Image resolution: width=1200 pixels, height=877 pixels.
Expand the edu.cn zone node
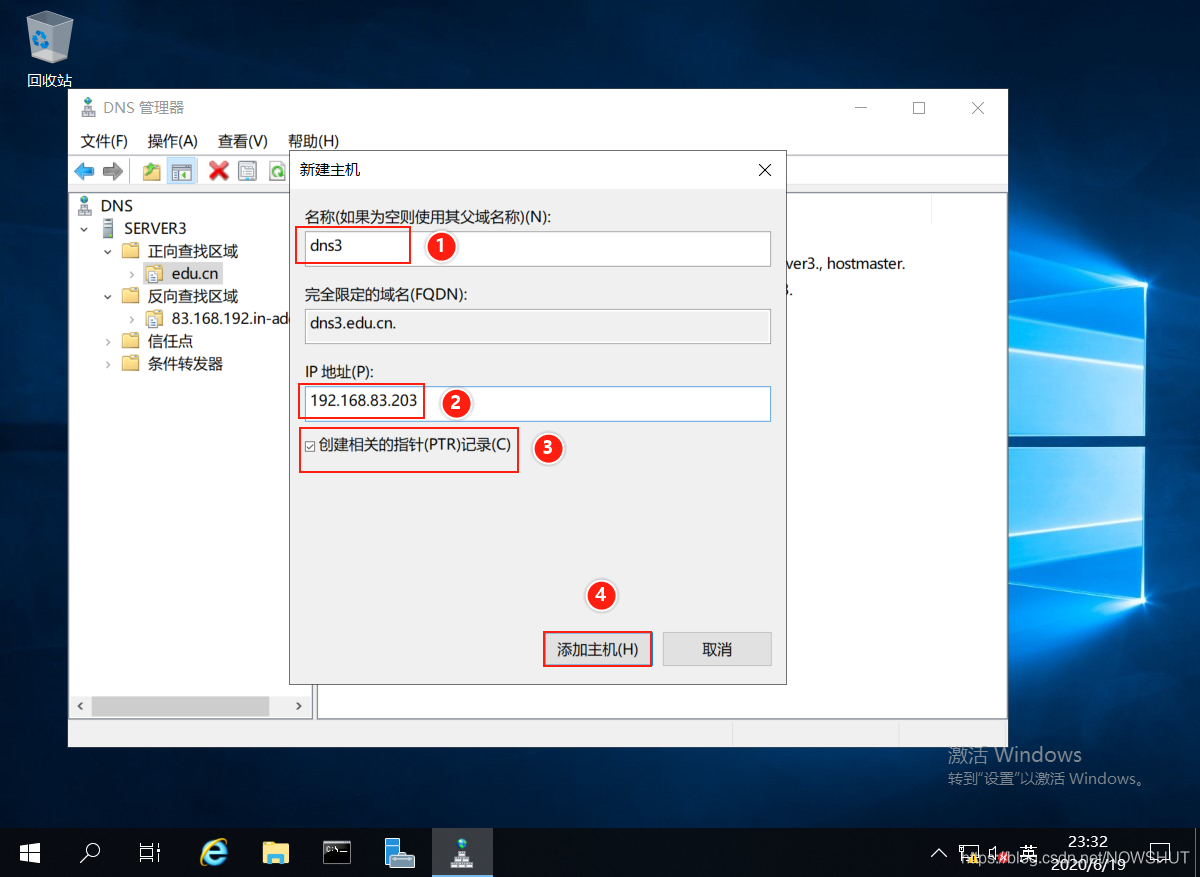[x=131, y=274]
